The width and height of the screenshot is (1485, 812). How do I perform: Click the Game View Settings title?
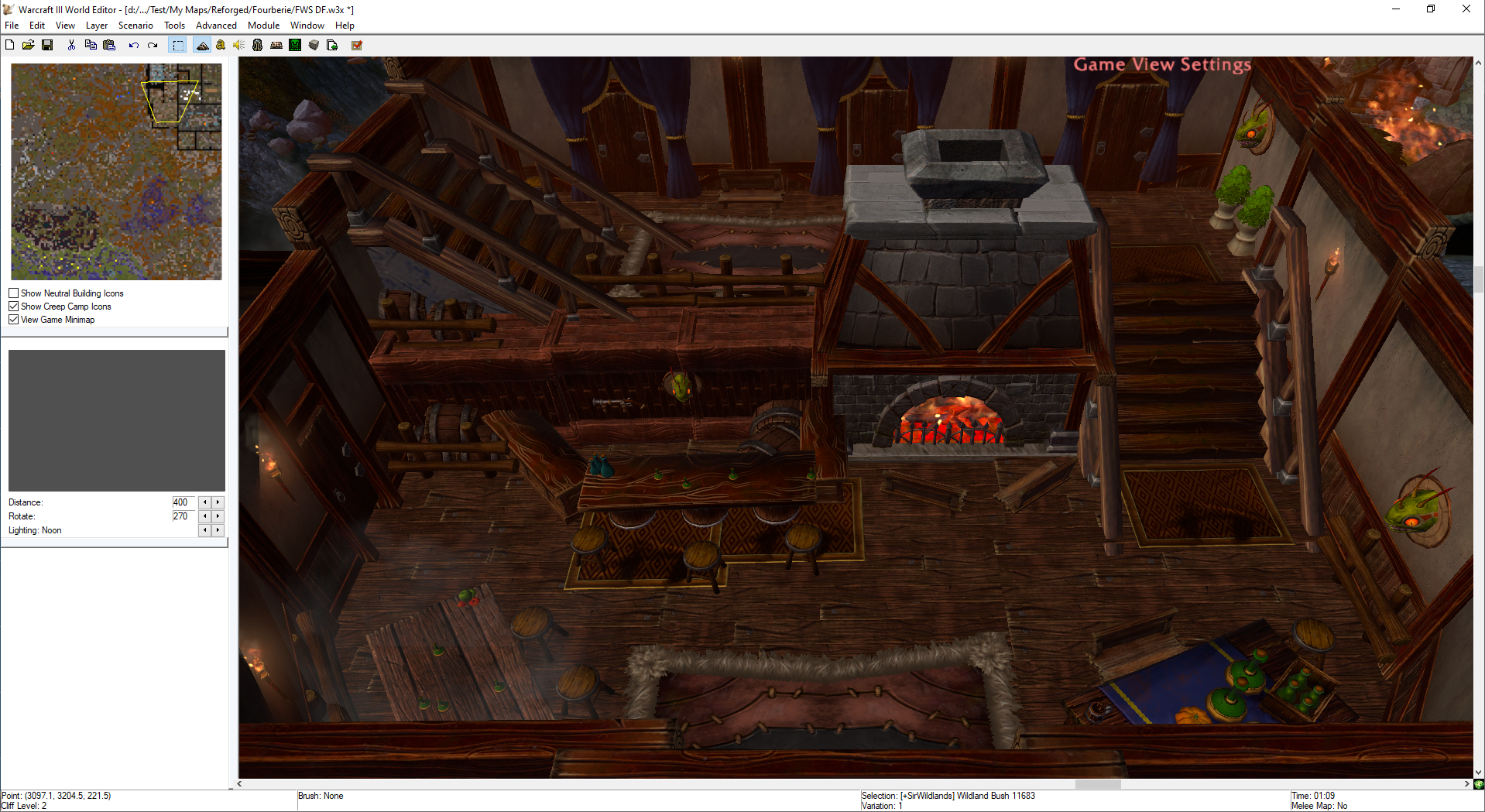click(x=1162, y=65)
